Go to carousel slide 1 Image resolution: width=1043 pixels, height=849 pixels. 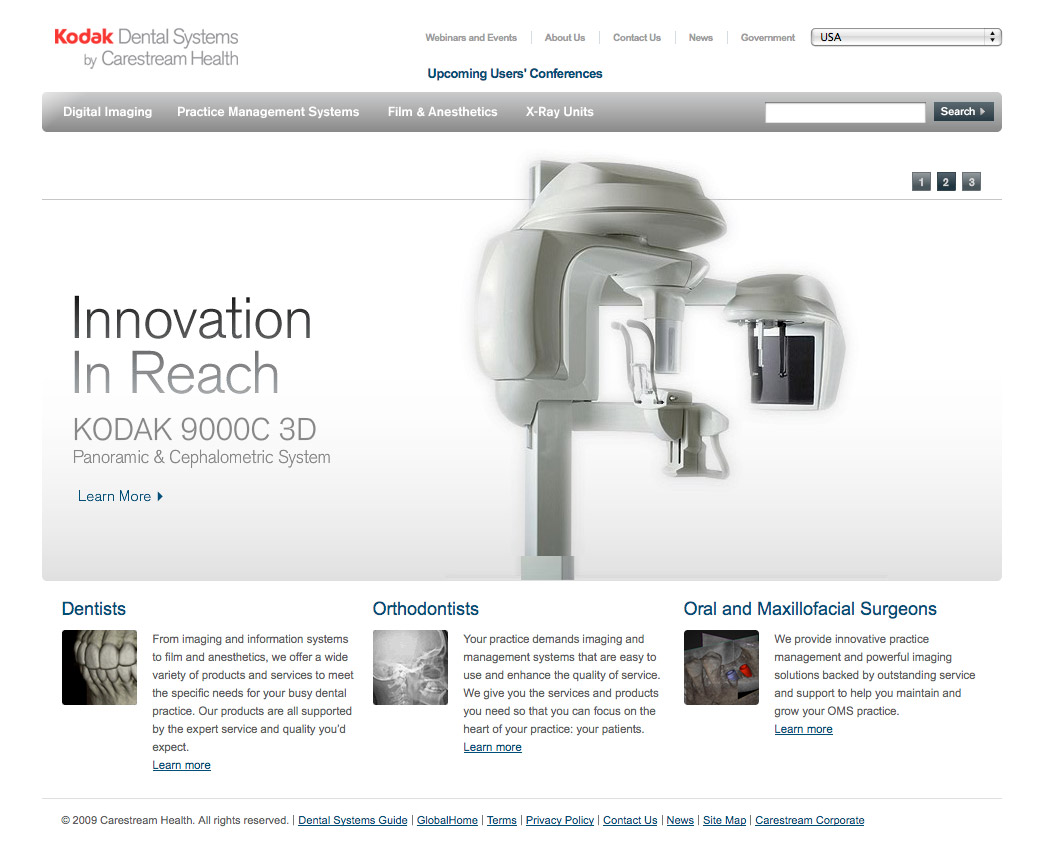921,182
